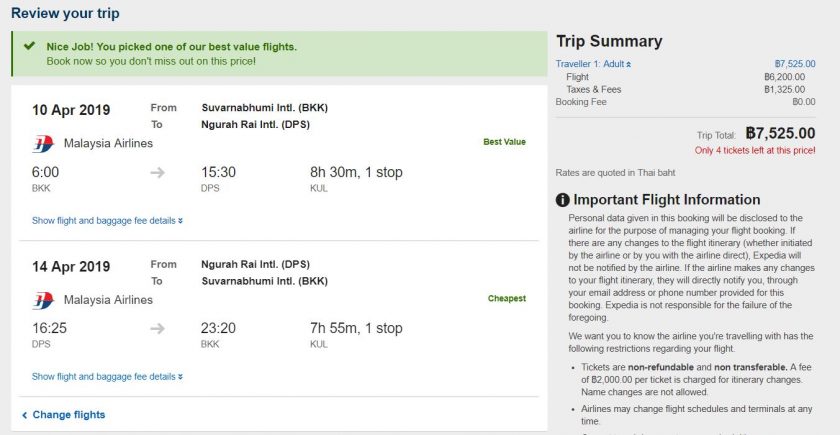
Task: Click Malaysia Airlines logo on return flight
Action: click(43, 300)
